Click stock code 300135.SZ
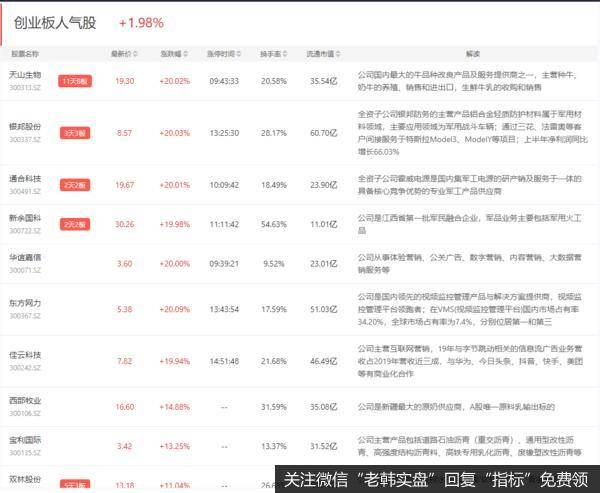Viewport: 600px width, 493px height. [x=25, y=453]
